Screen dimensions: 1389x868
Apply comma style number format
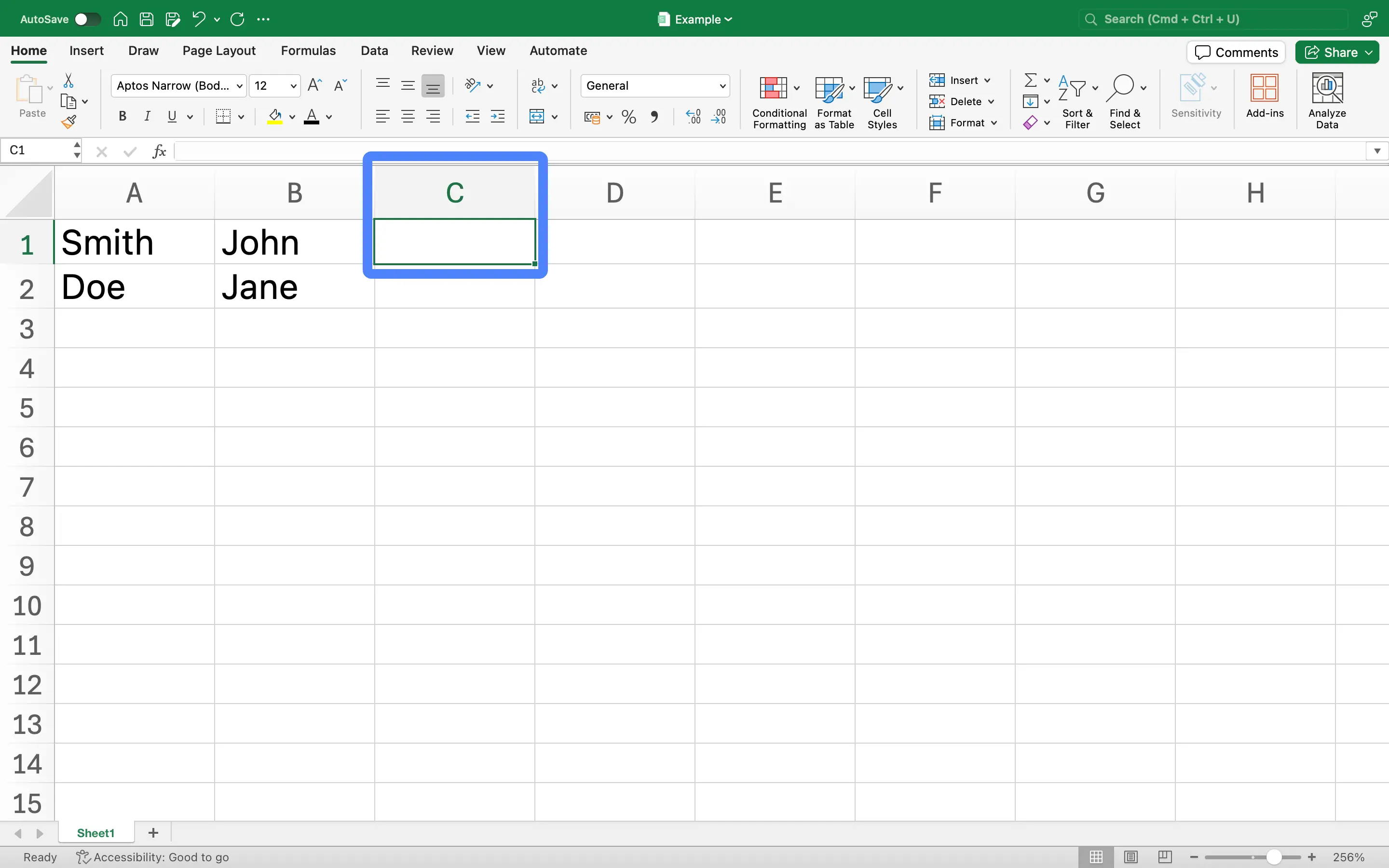654,117
